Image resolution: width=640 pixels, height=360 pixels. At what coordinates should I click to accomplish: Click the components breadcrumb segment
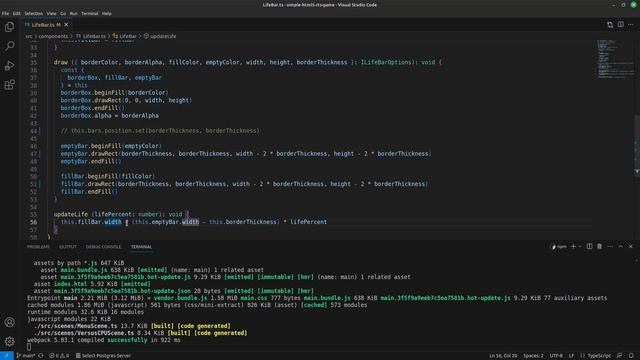[x=53, y=36]
